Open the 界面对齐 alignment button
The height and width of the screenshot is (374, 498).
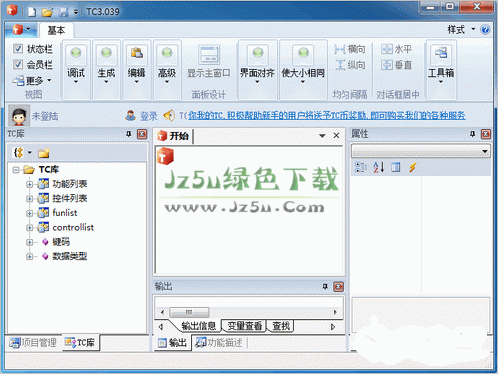click(x=257, y=70)
